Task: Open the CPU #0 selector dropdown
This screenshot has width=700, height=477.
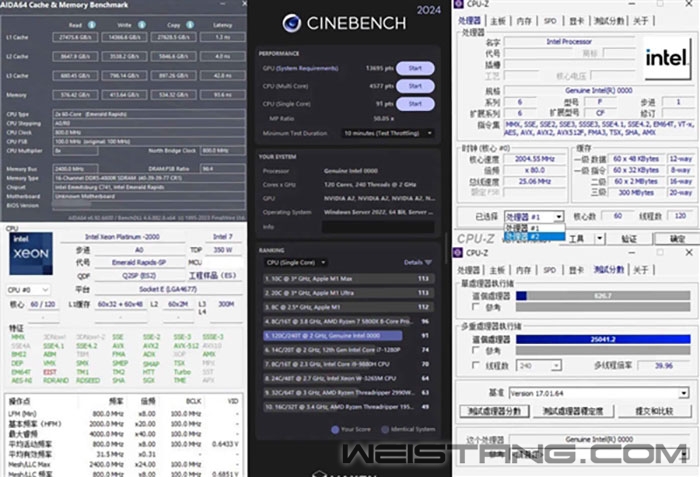Action: coord(28,290)
